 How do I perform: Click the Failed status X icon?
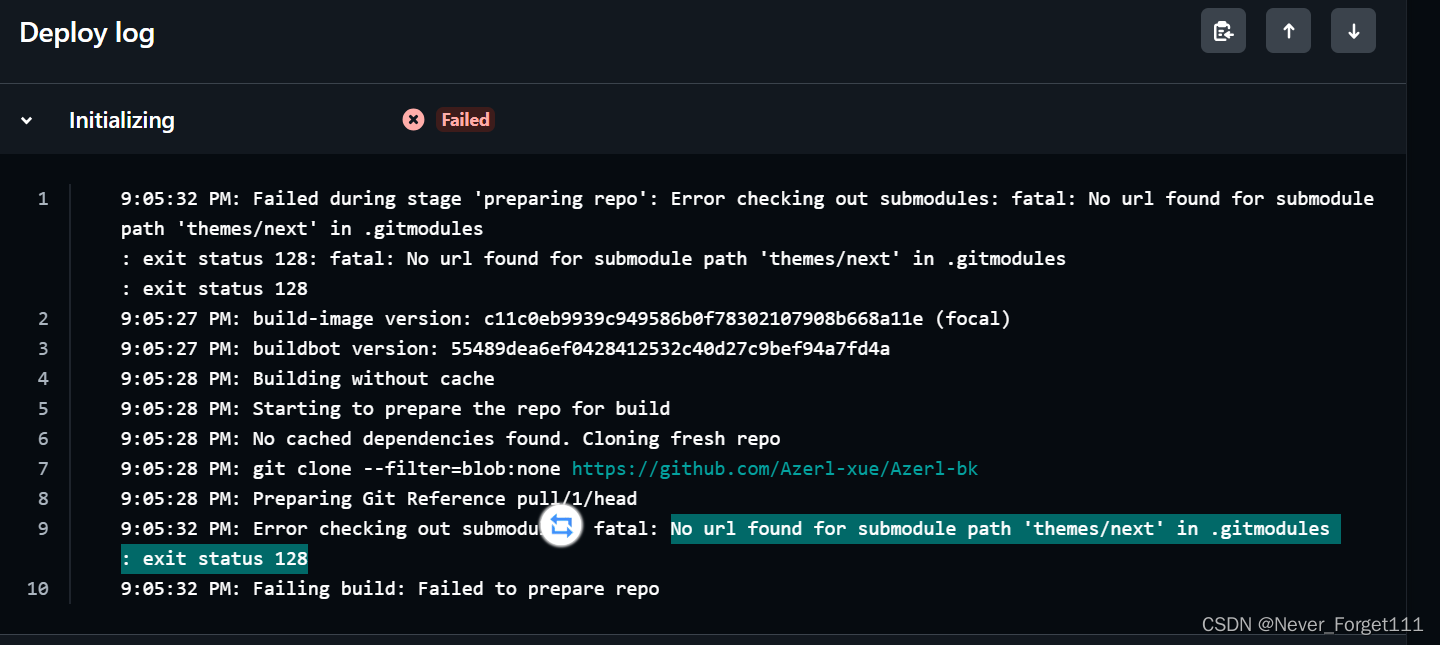pos(413,119)
